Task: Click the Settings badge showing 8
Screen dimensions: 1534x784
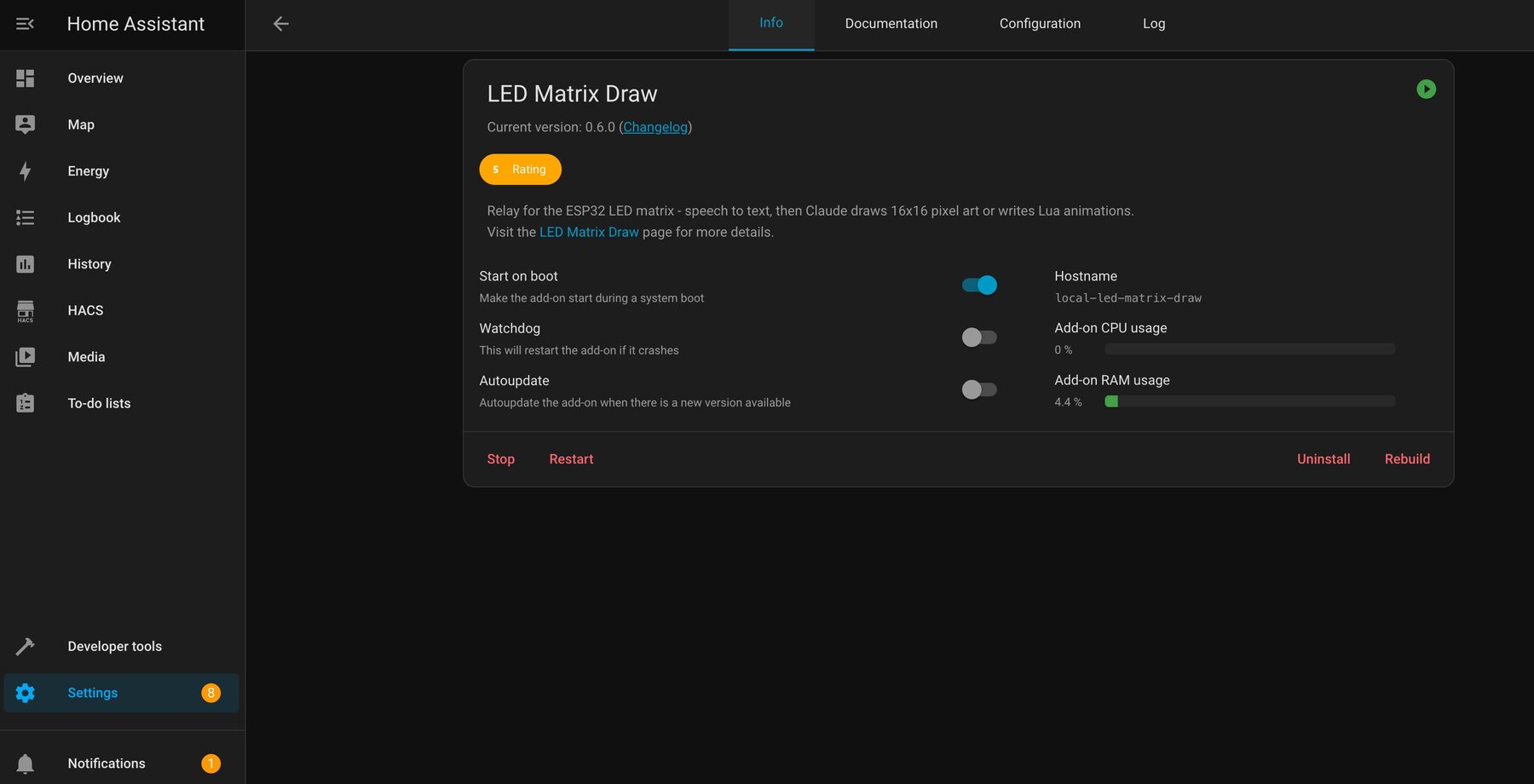Action: [210, 693]
